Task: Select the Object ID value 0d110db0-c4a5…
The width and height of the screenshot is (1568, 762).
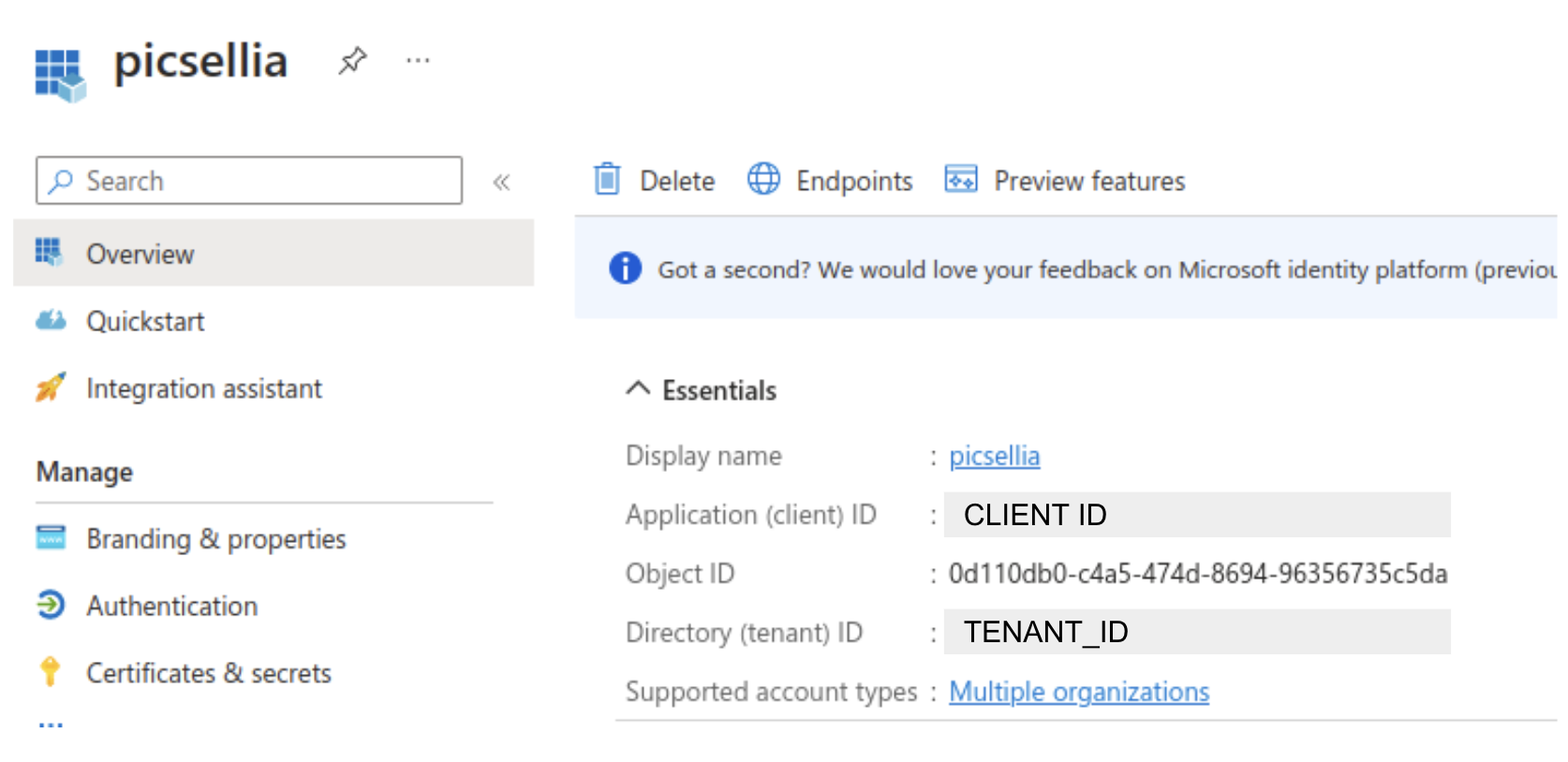Action: [1198, 574]
